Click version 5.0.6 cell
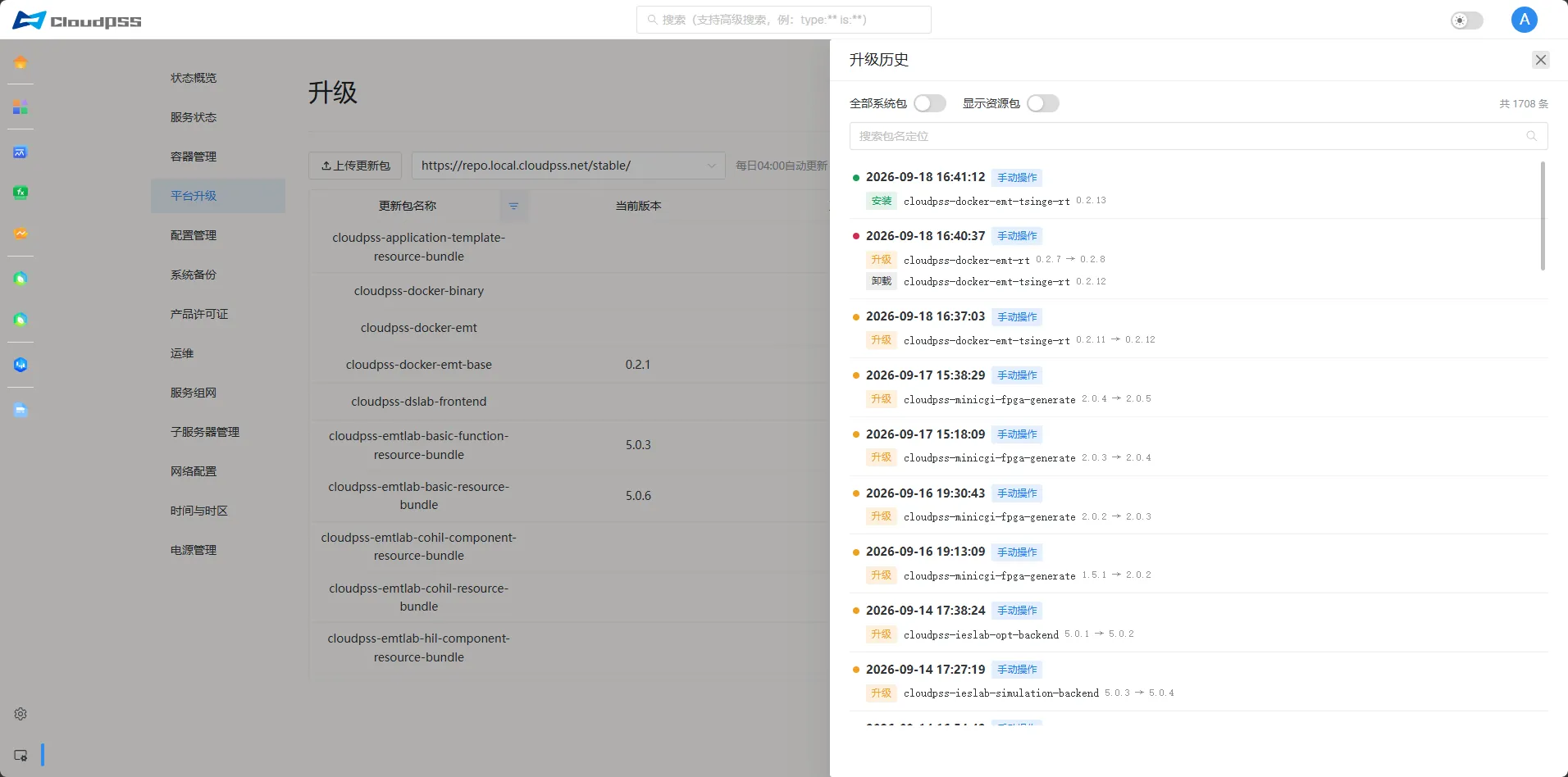1568x777 pixels. [x=638, y=496]
